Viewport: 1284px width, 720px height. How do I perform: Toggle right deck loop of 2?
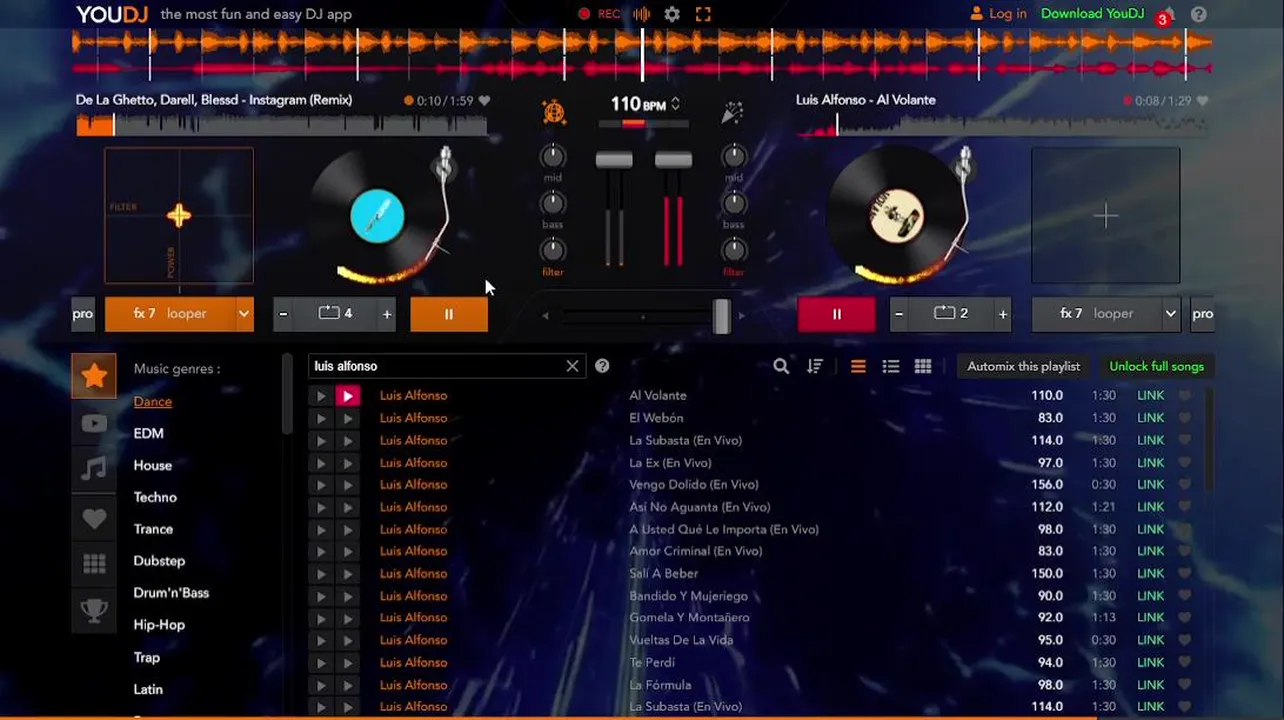coord(951,314)
